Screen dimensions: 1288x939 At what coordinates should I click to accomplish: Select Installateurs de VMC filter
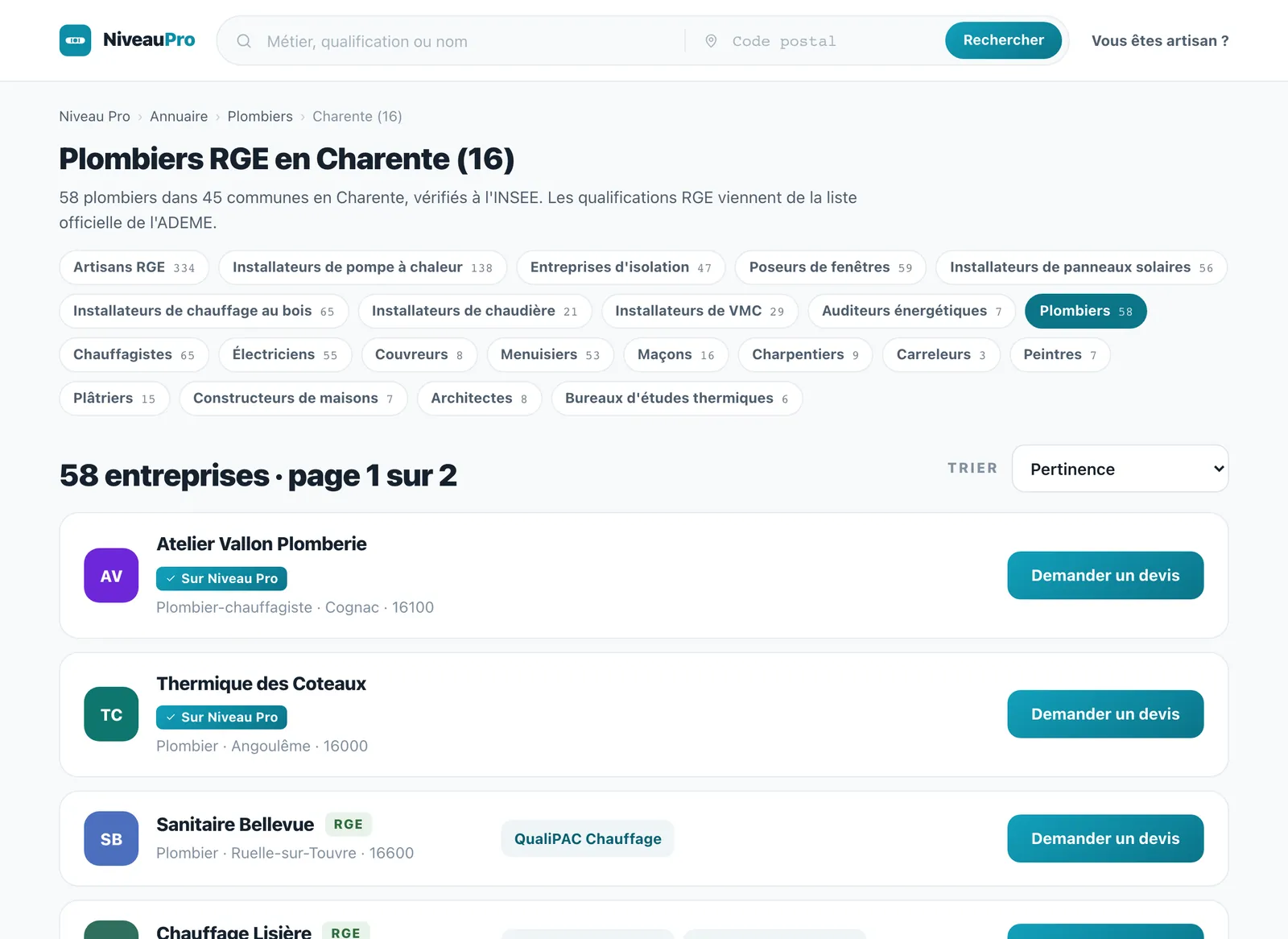(x=700, y=311)
